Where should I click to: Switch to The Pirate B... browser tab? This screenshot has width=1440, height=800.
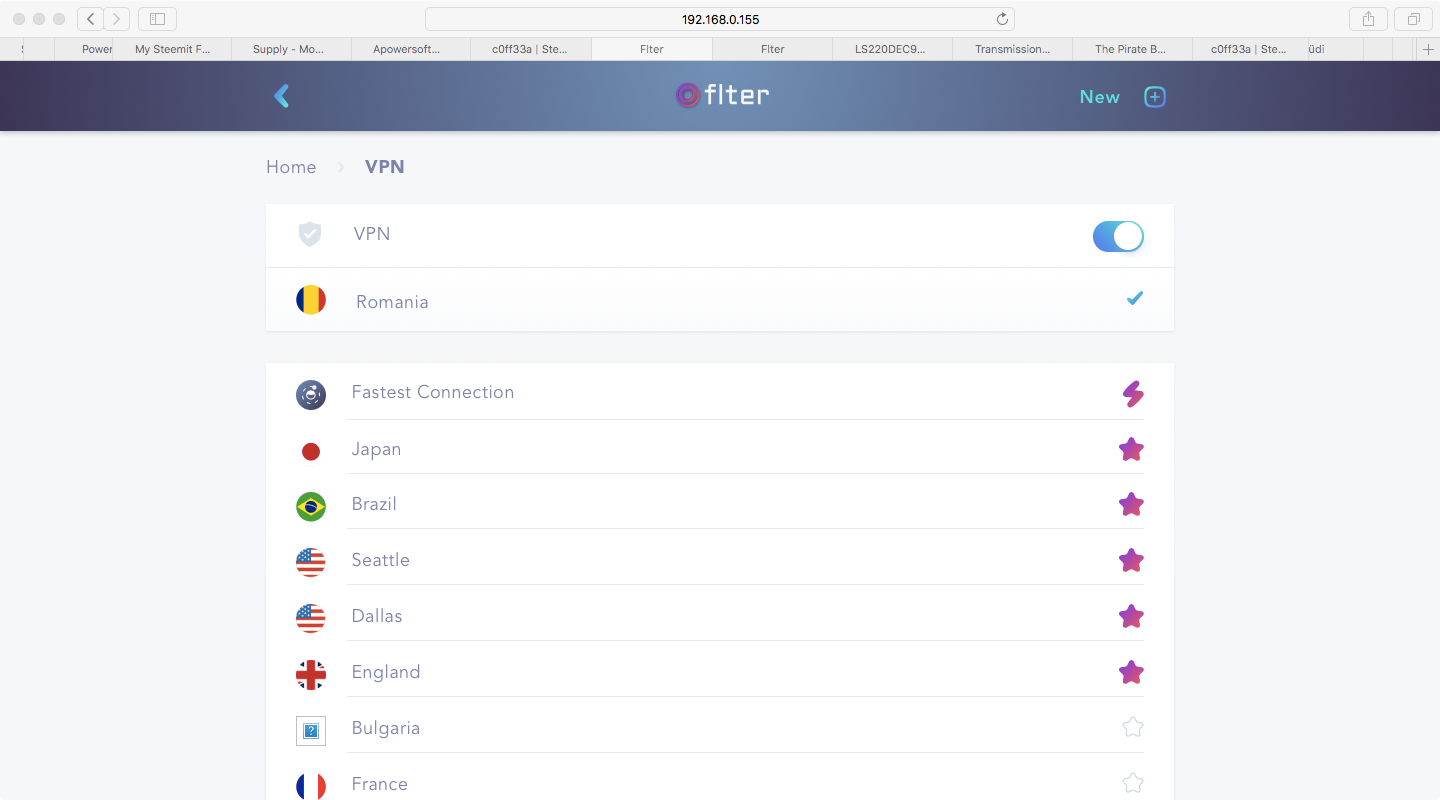1132,49
